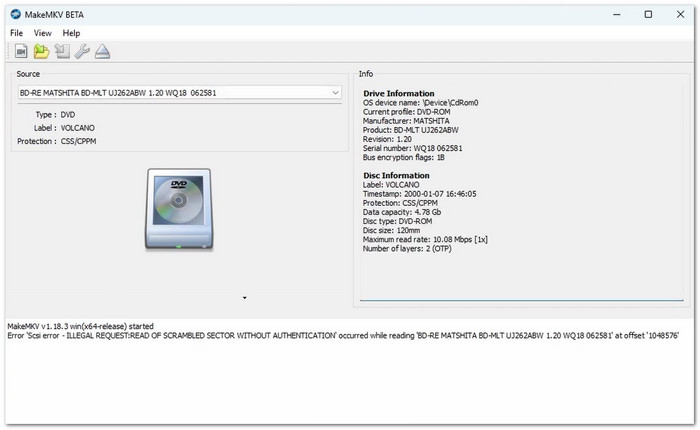The width and height of the screenshot is (700, 430).
Task: Click 'Serial number: WQ18 062581' line
Action: (412, 148)
